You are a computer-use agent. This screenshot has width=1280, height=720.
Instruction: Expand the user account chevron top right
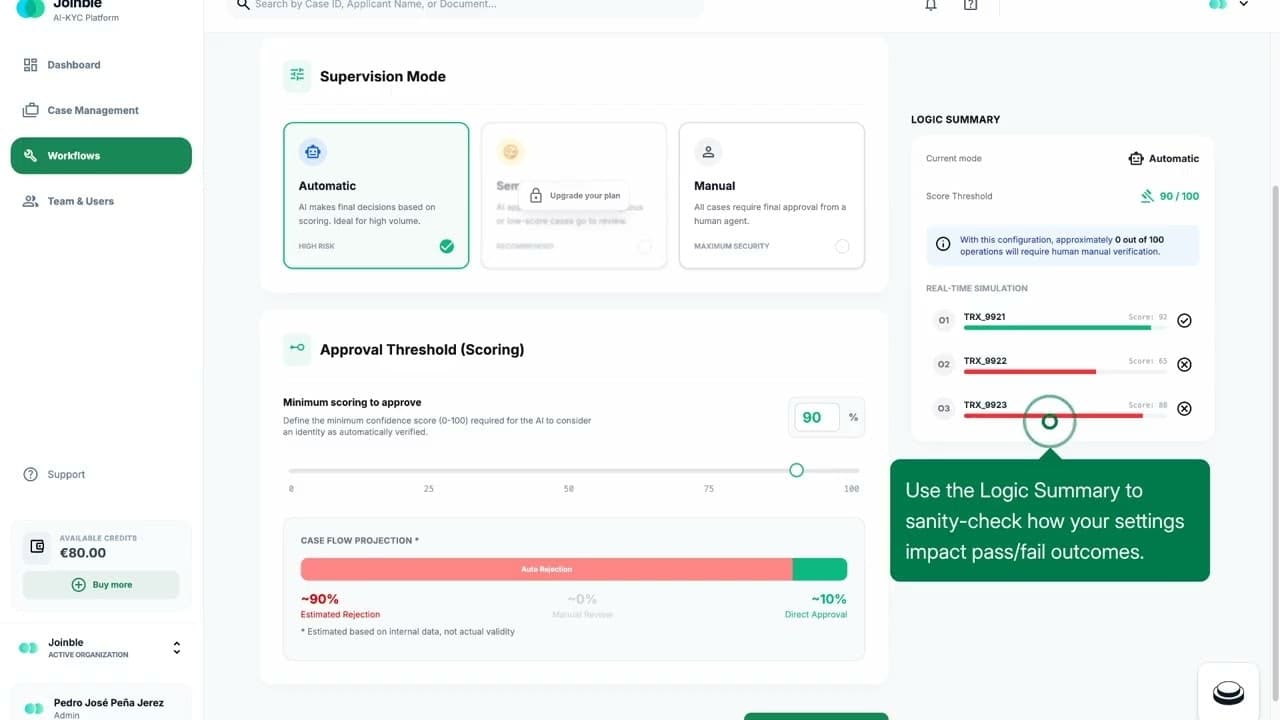1243,5
